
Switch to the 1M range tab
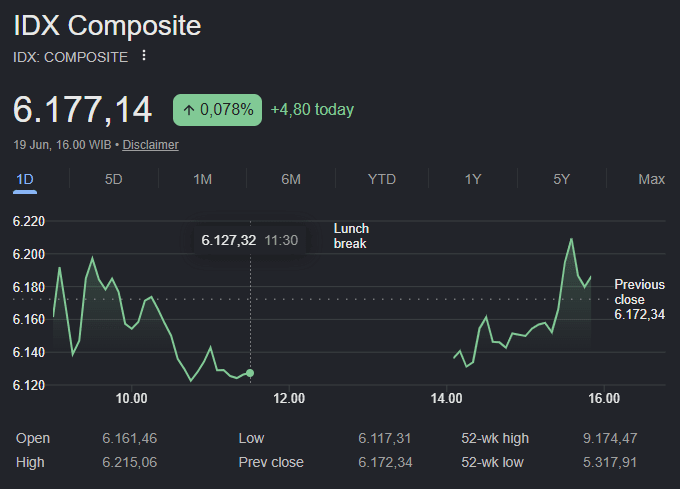point(203,179)
